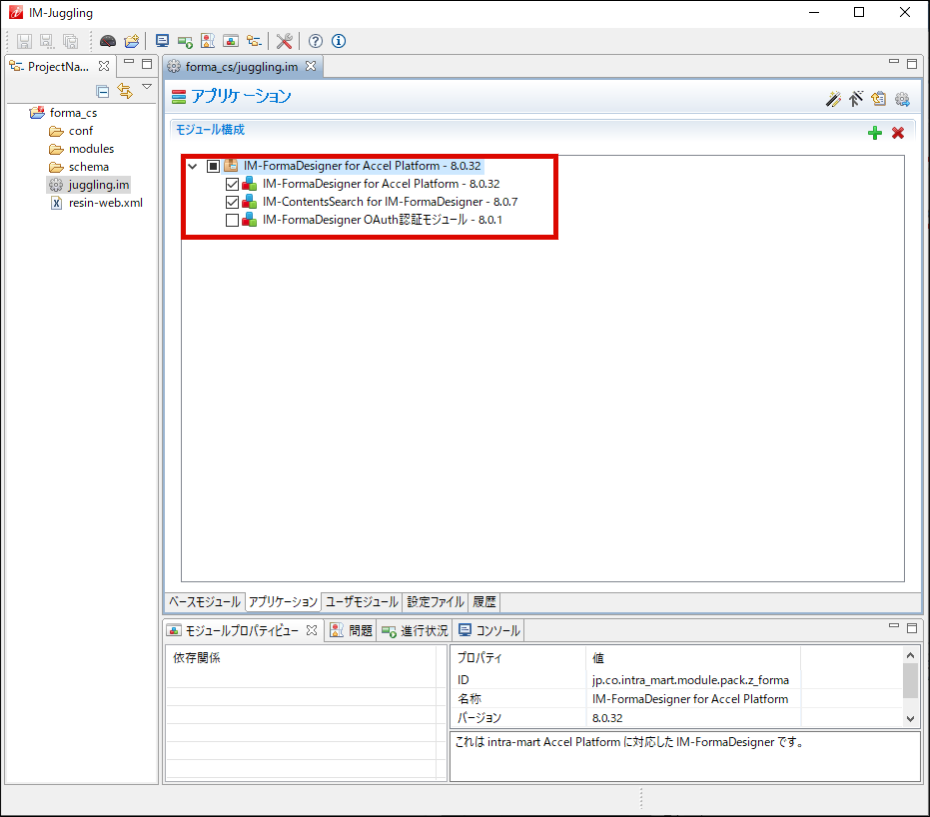Click the green plus add module icon

tap(875, 133)
